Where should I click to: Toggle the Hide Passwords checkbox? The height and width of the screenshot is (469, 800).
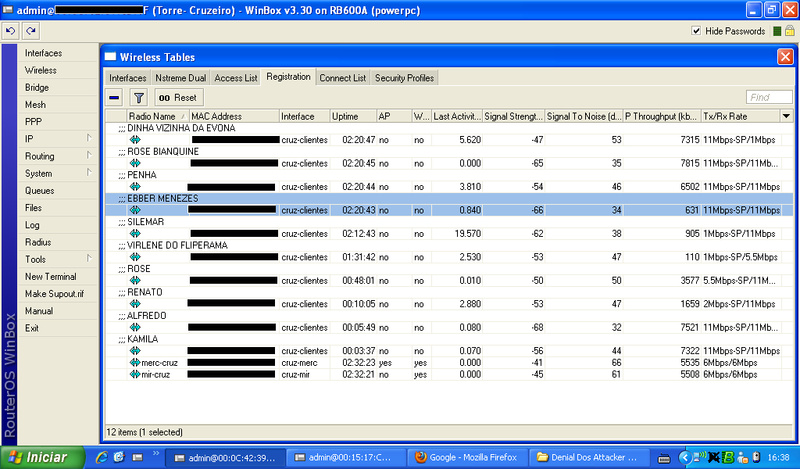click(x=696, y=31)
